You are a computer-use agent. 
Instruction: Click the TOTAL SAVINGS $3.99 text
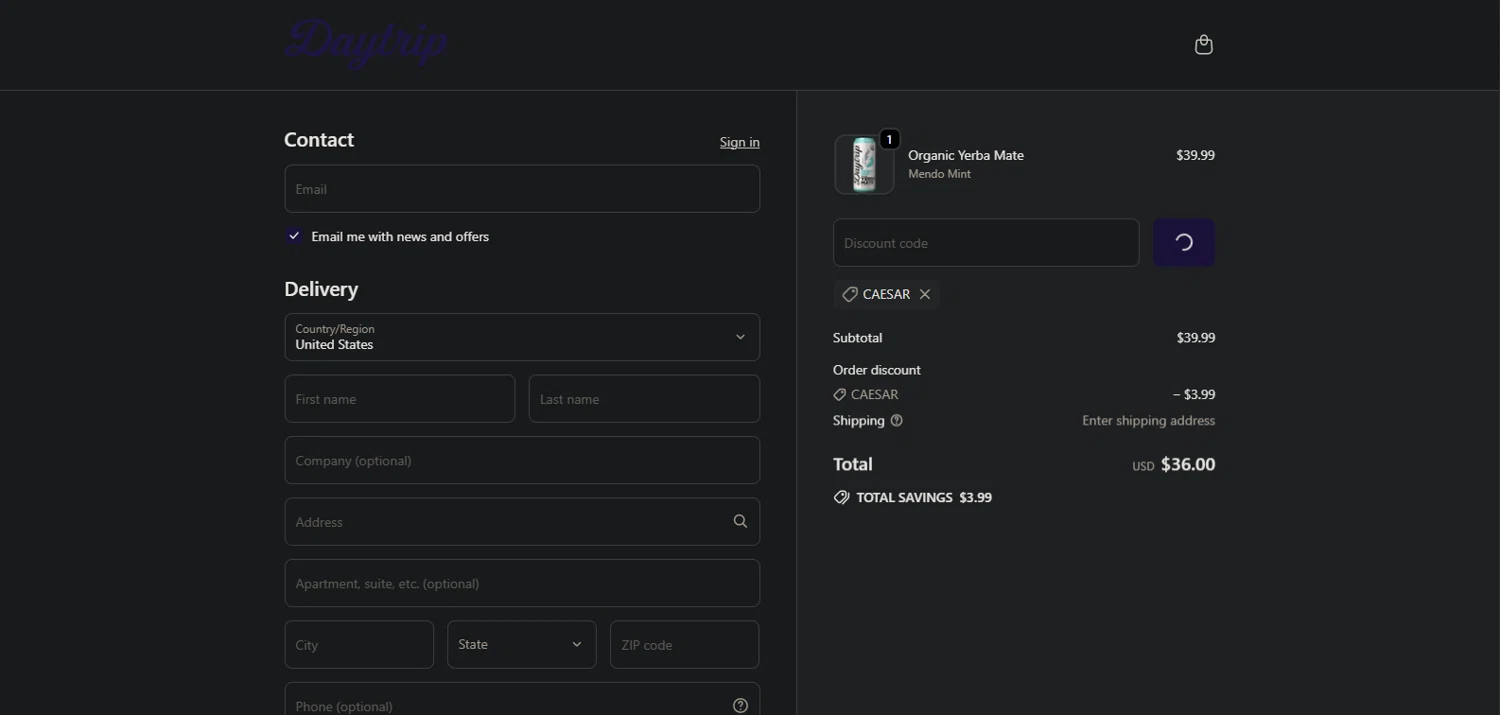(924, 497)
